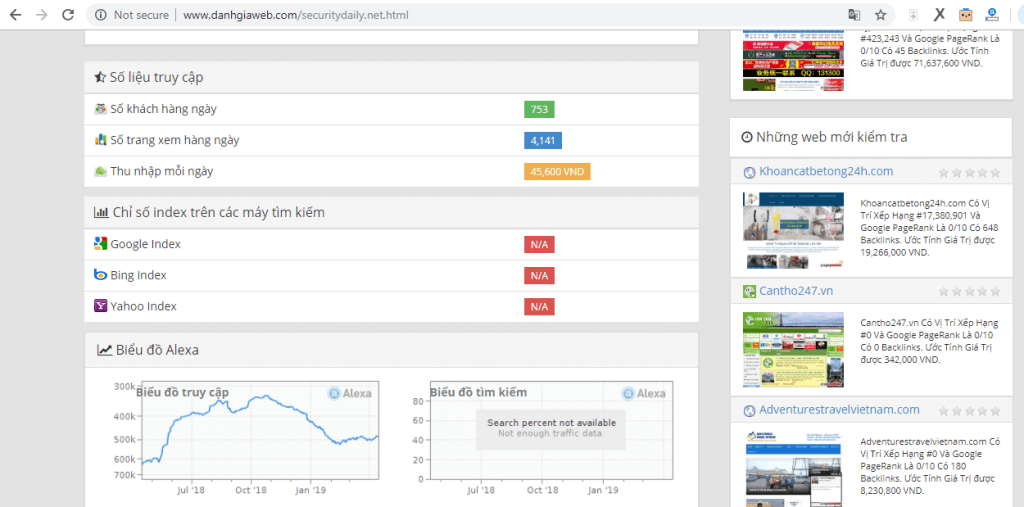Click the Bing Index icon
The height and width of the screenshot is (507, 1024).
[x=100, y=275]
